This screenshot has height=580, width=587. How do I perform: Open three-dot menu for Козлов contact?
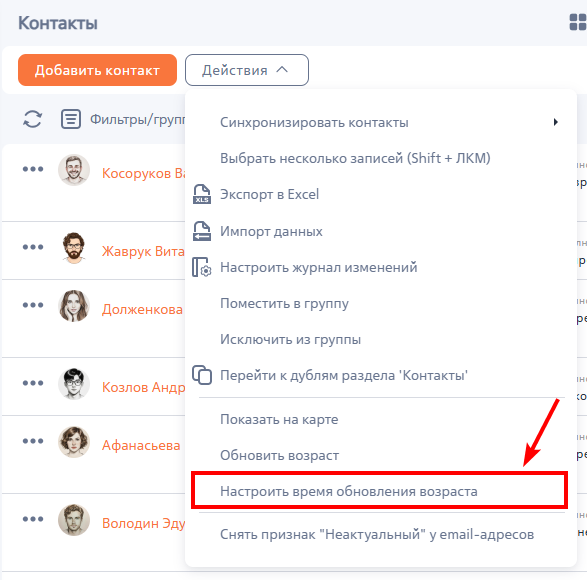click(33, 383)
